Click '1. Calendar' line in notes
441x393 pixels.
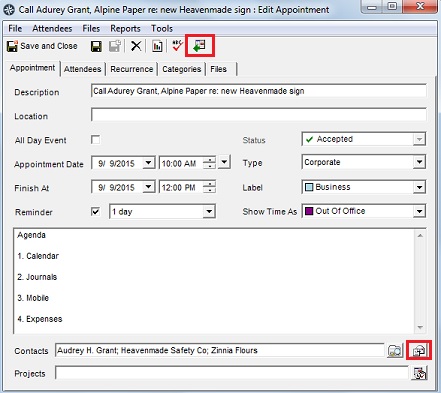[38, 256]
